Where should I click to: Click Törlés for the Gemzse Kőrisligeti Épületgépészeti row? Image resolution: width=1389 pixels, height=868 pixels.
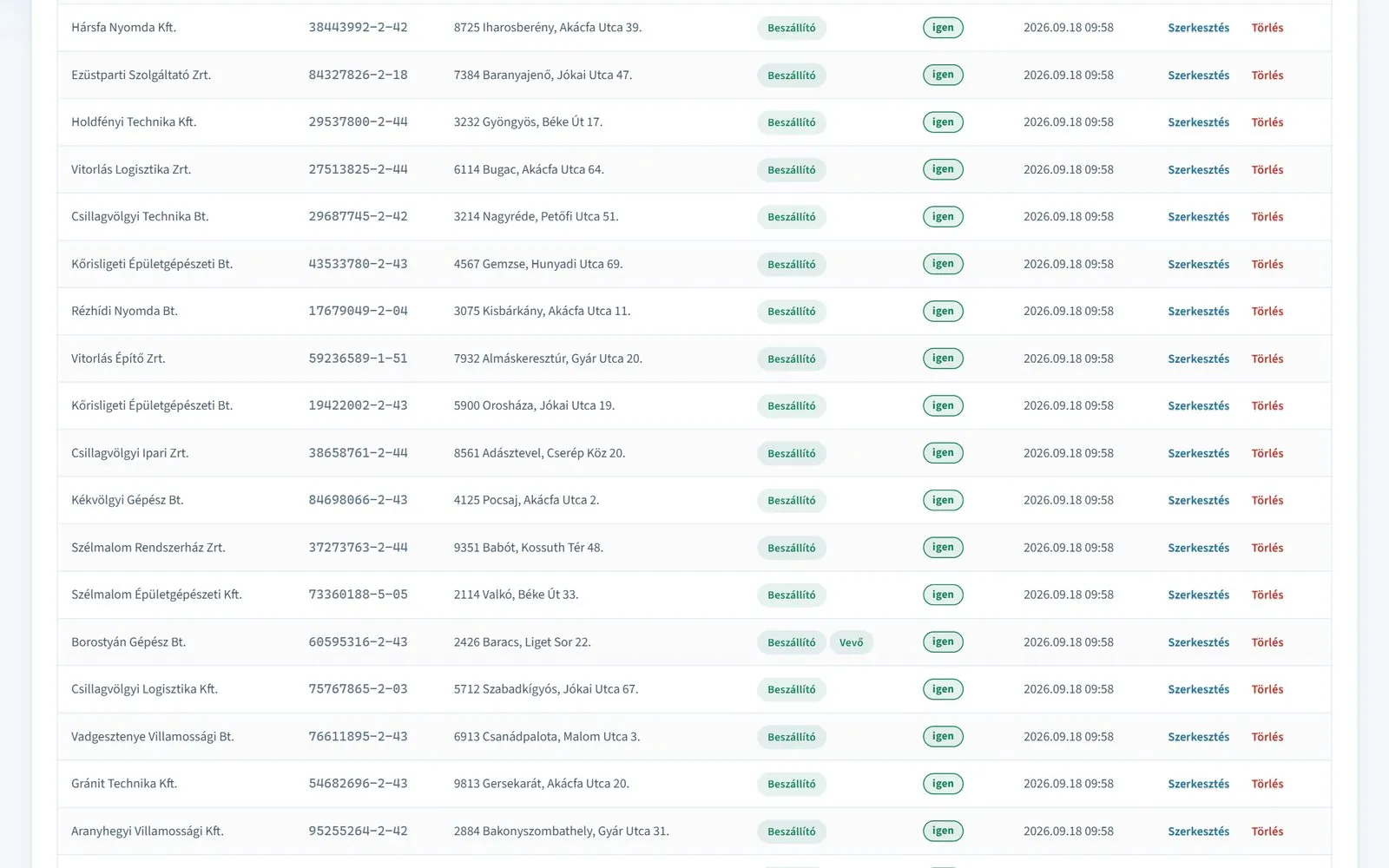1267,265
